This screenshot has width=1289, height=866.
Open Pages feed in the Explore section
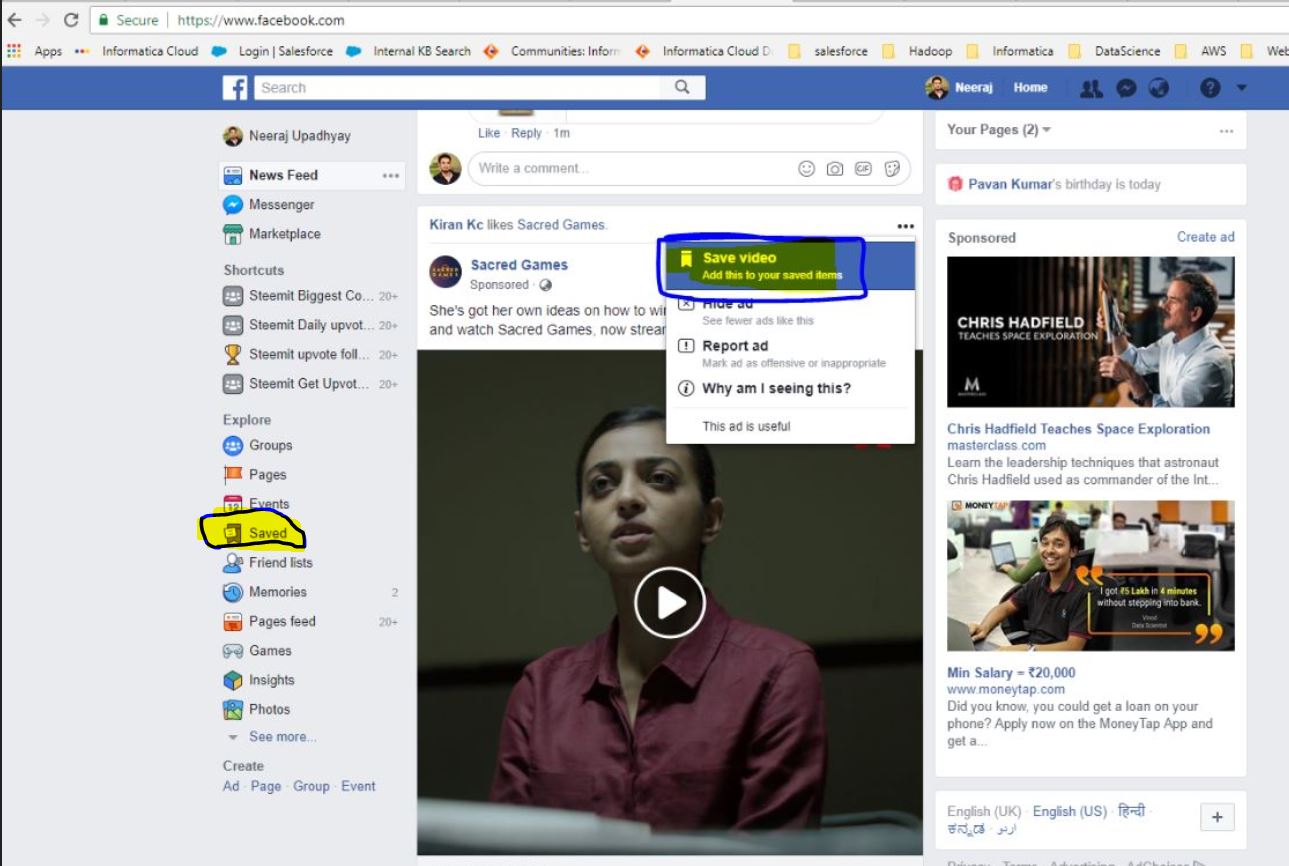[269, 621]
